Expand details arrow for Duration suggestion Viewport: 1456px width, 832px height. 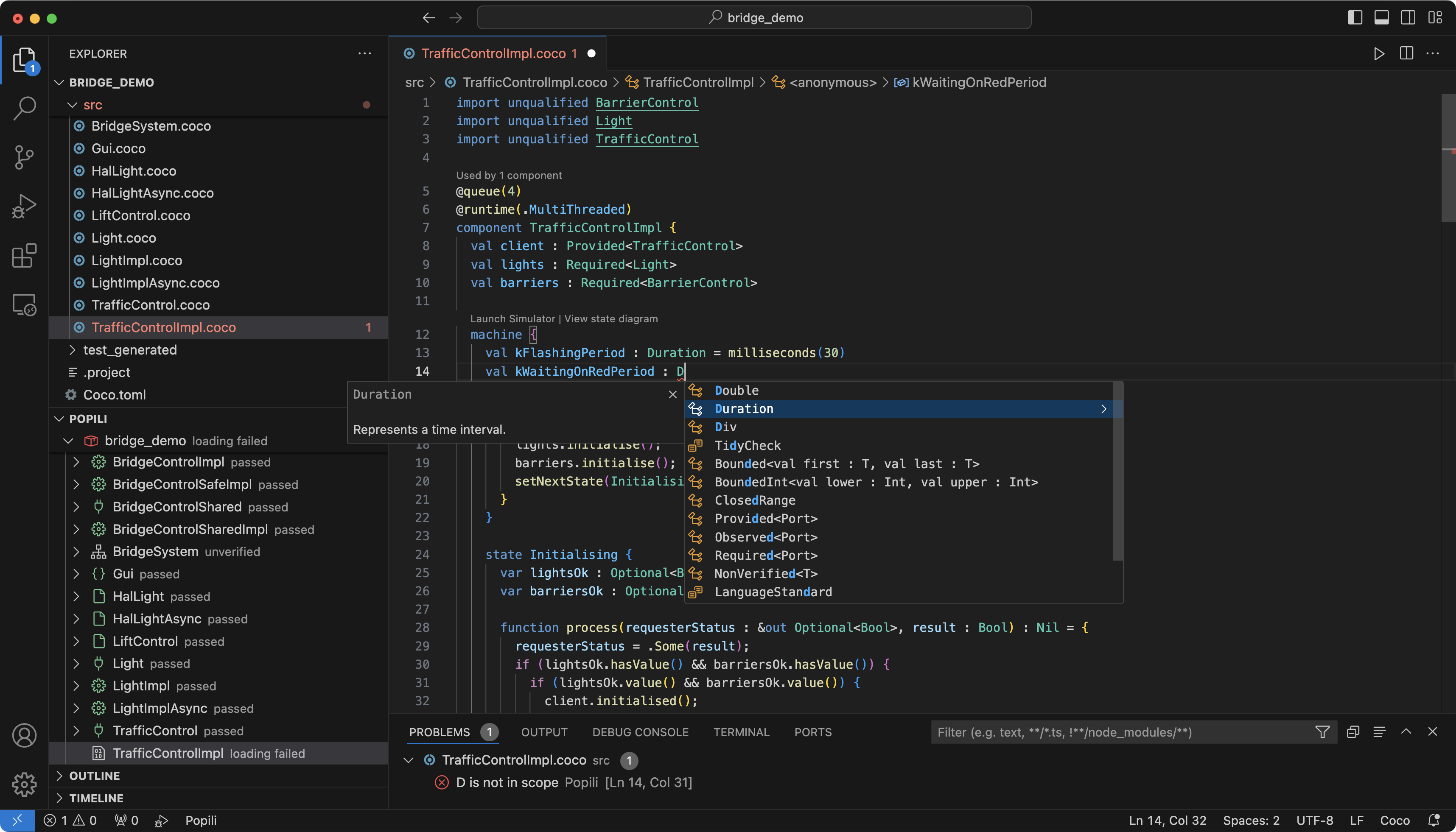tap(1104, 408)
